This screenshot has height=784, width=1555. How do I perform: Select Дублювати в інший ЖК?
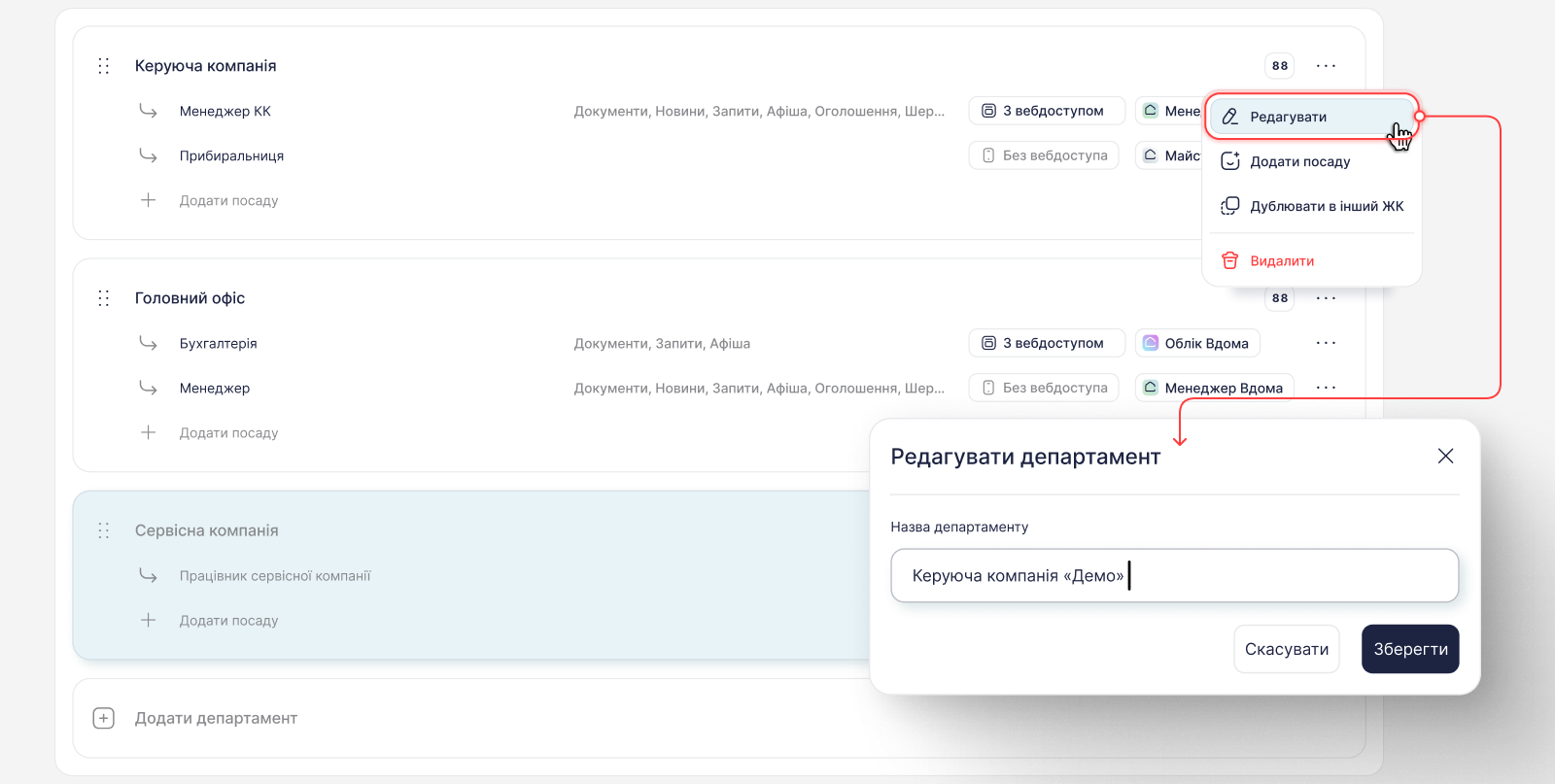coord(1312,206)
